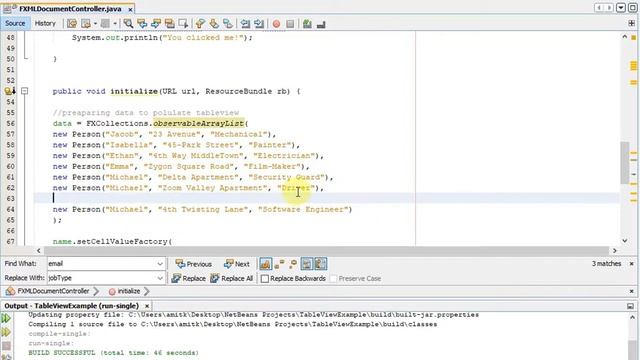Switch to the History view tab
Viewport: 640px width, 360px height.
point(45,23)
